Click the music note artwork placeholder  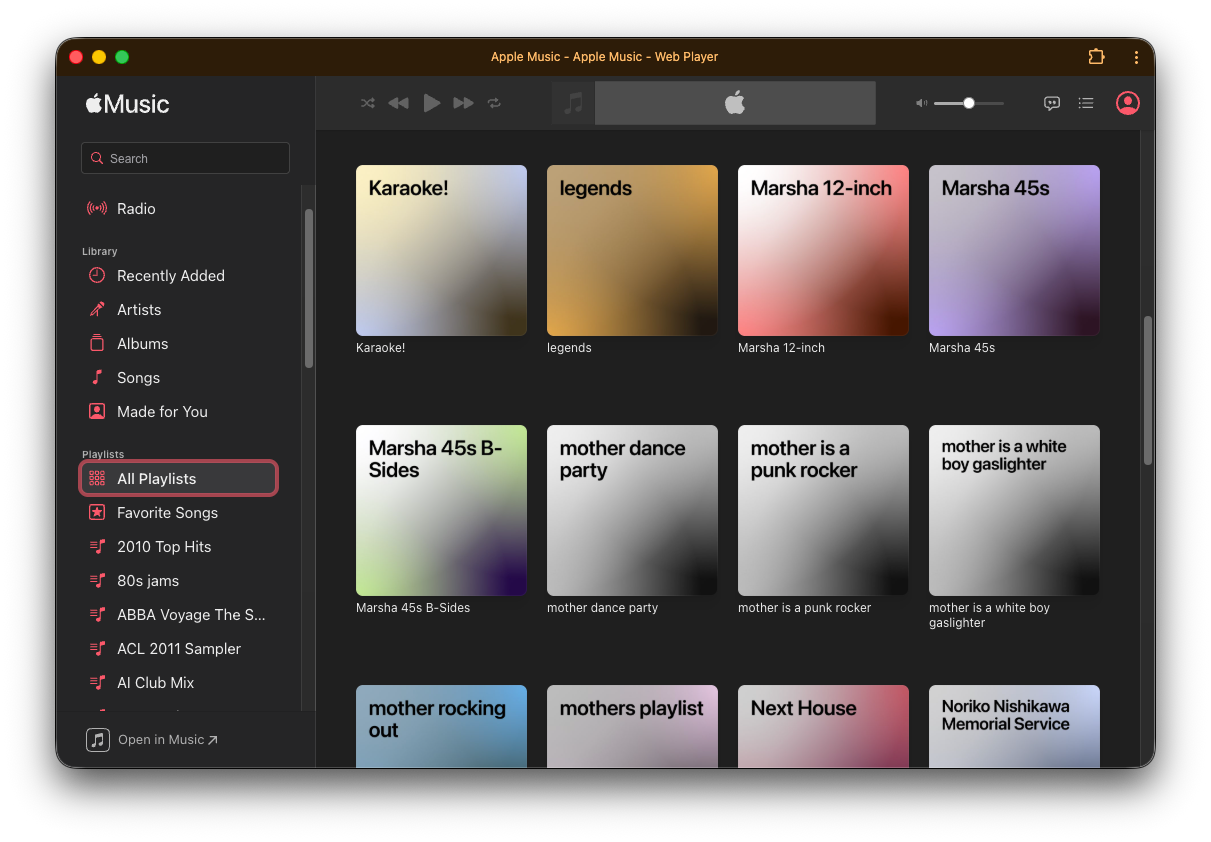[x=573, y=103]
